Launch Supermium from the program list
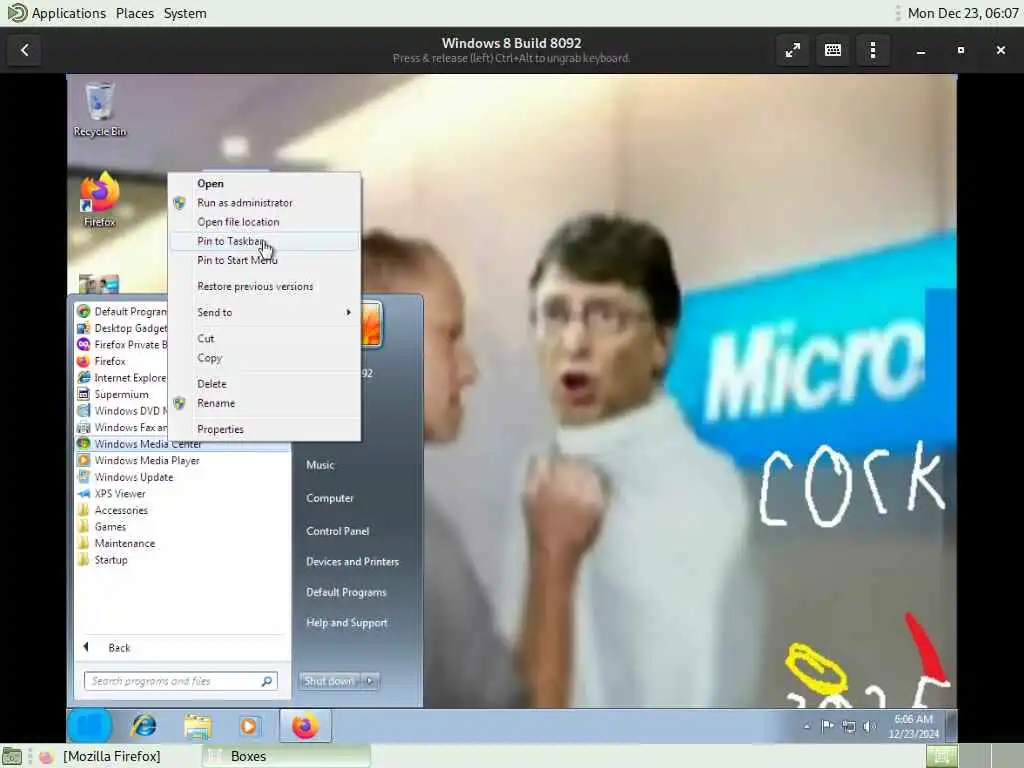The height and width of the screenshot is (768, 1024). 121,394
